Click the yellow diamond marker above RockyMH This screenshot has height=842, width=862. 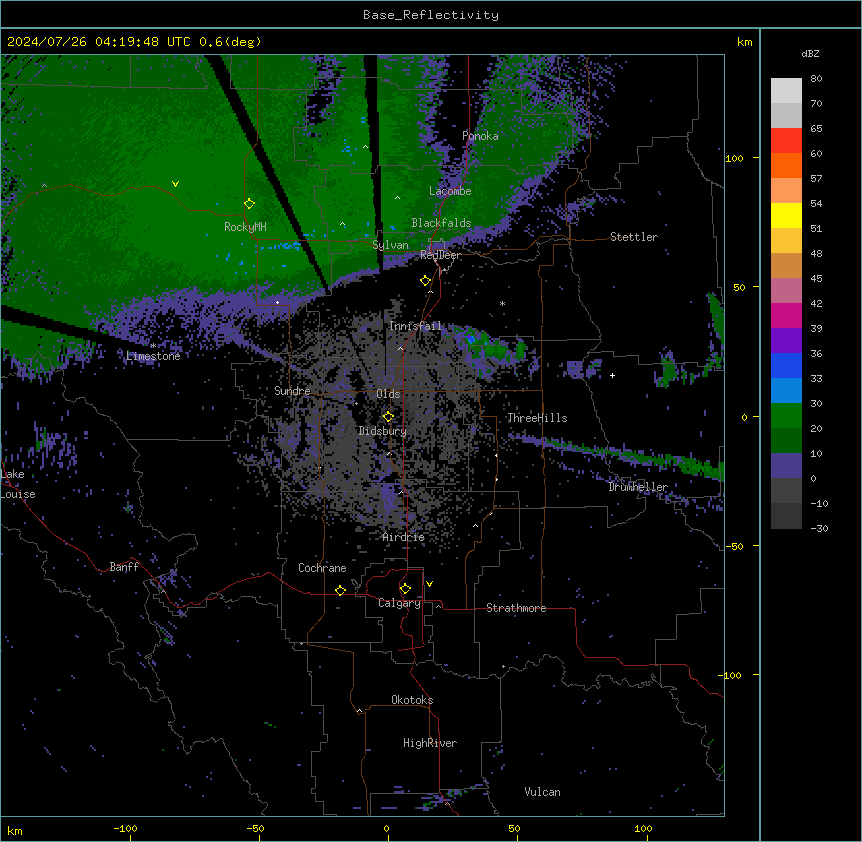point(249,203)
